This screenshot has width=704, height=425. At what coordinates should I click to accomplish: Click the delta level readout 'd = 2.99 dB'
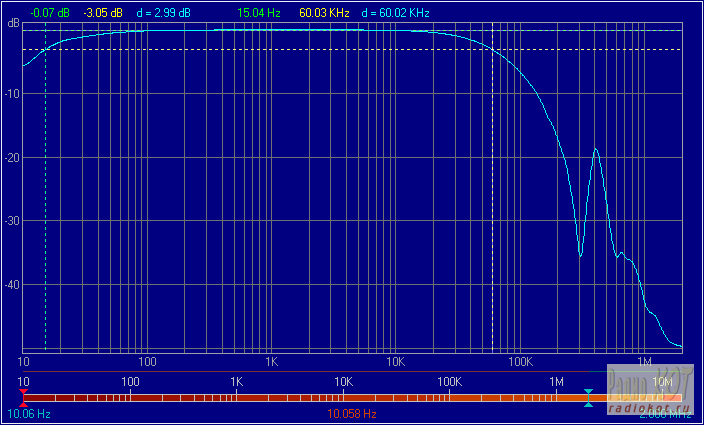click(163, 13)
